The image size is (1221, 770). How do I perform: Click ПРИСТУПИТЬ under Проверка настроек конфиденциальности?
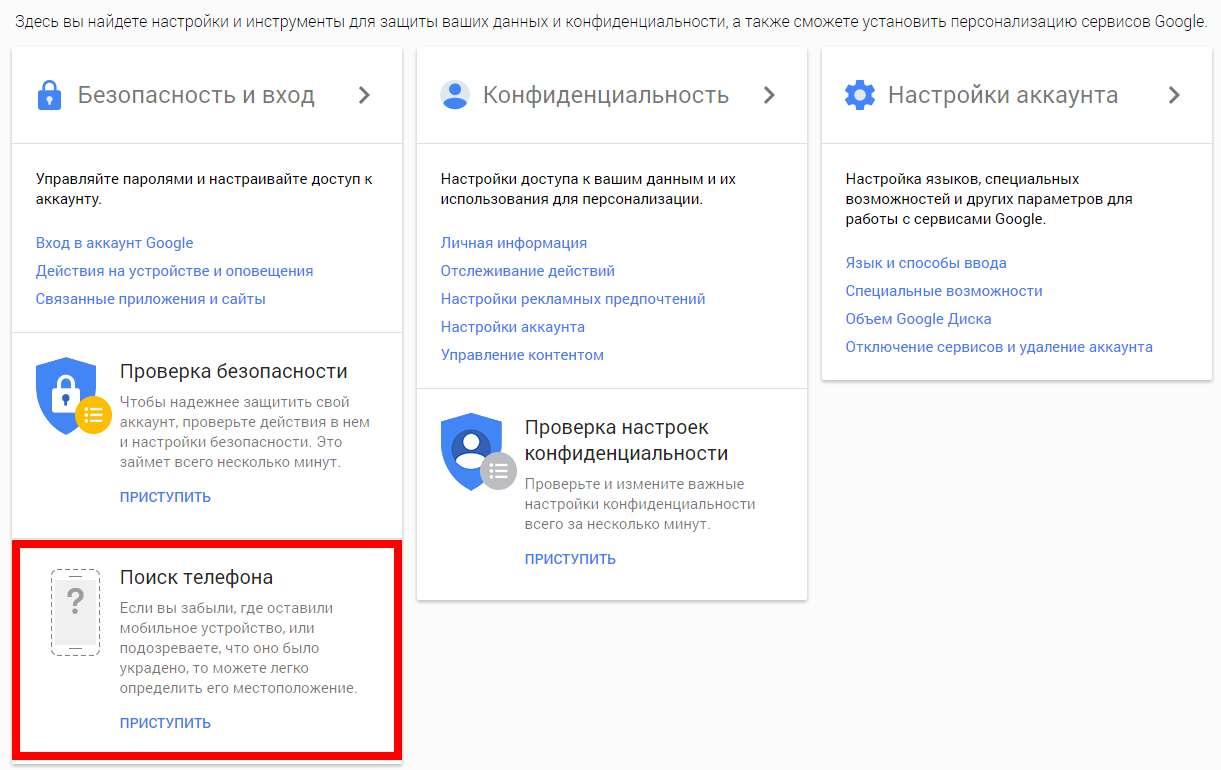[x=570, y=559]
